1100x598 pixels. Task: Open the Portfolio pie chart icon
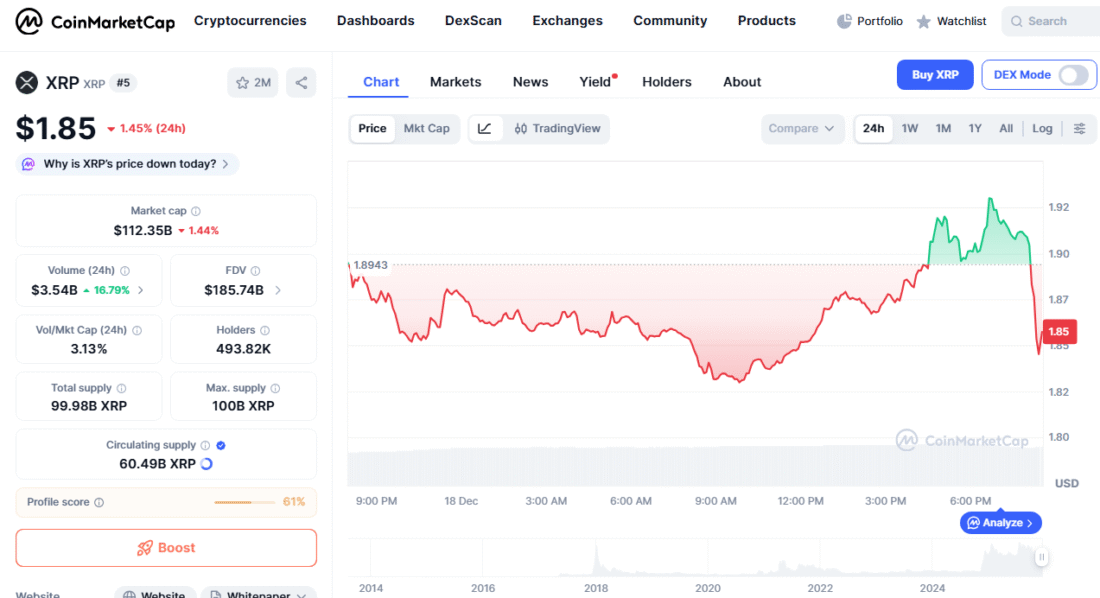(844, 22)
